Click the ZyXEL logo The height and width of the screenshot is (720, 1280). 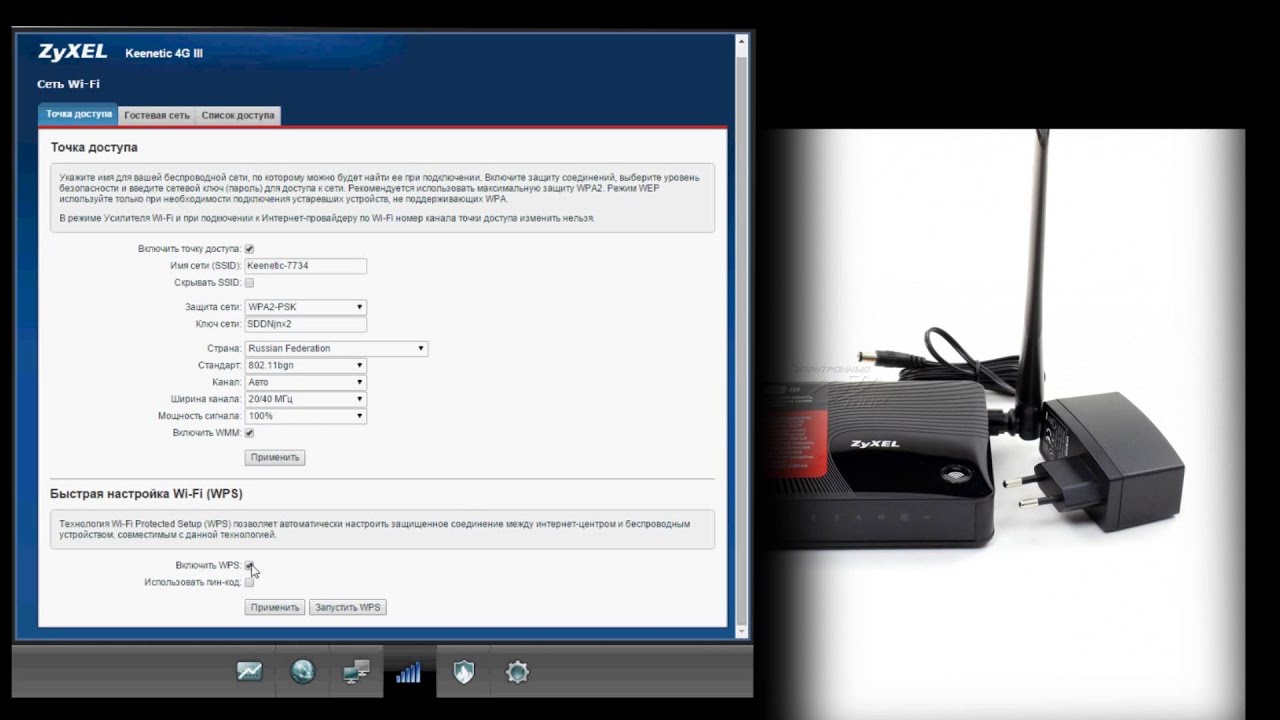tap(72, 52)
